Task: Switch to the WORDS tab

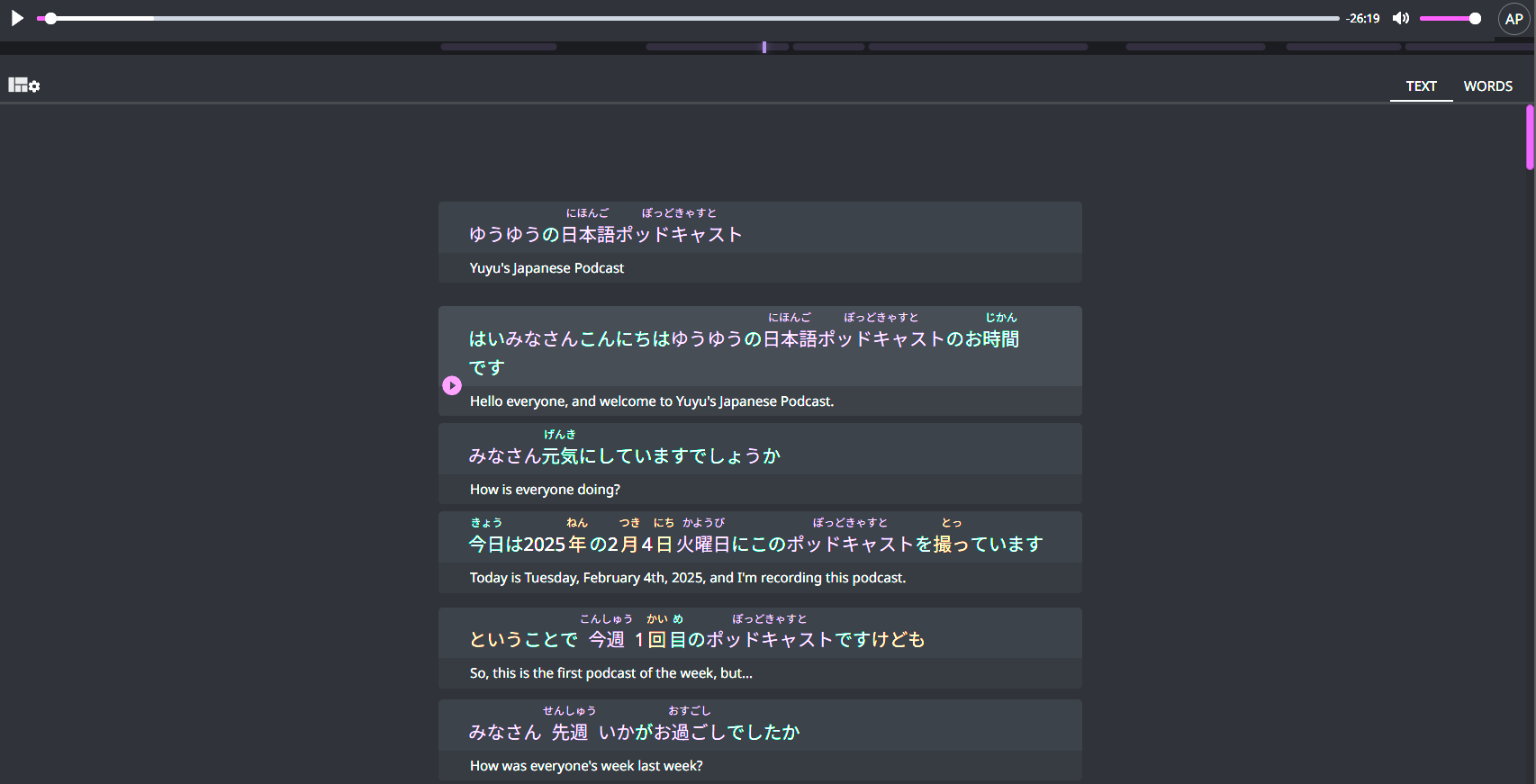Action: pyautogui.click(x=1487, y=86)
